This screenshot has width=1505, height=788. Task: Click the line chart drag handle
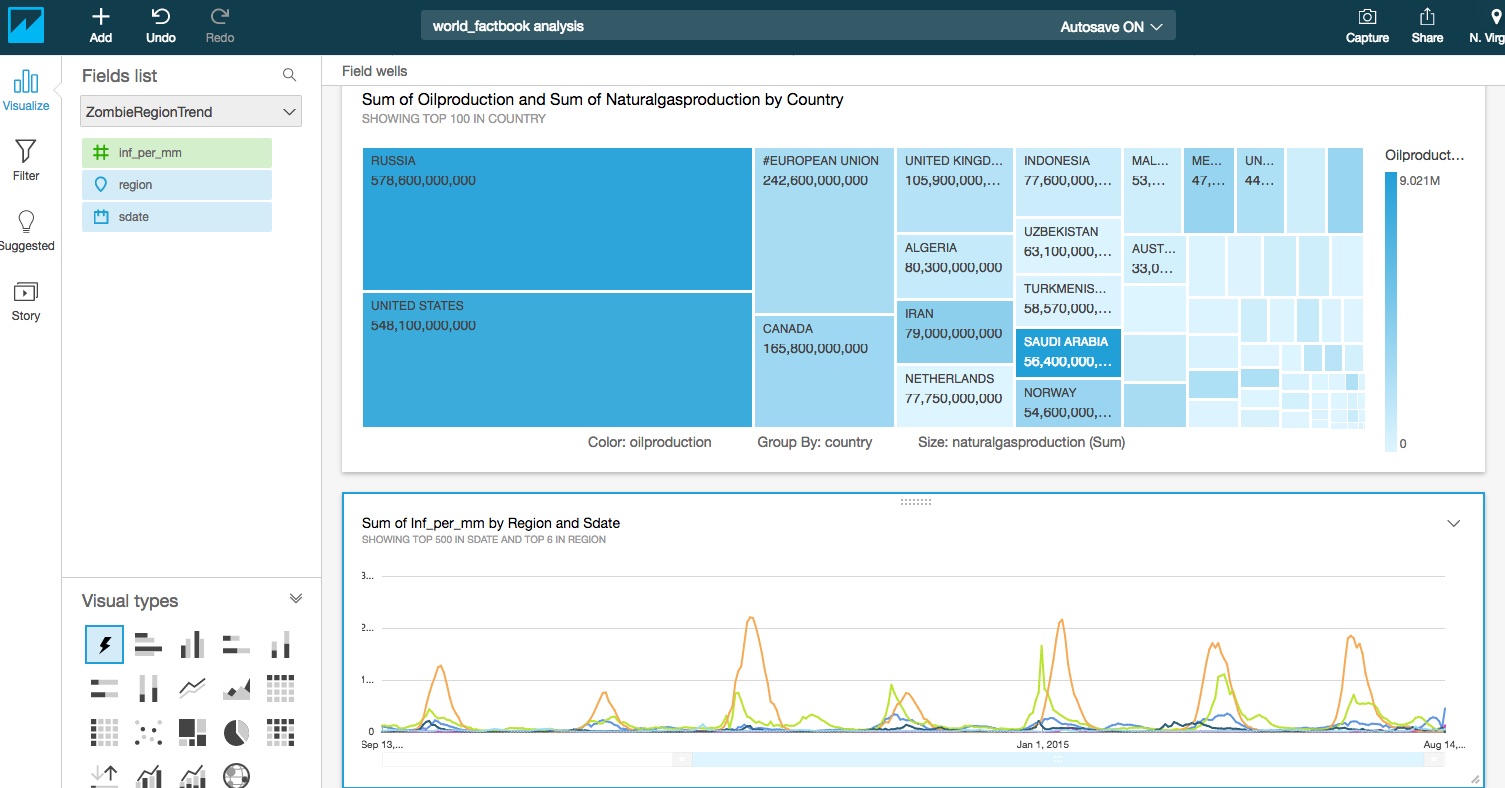pos(915,501)
